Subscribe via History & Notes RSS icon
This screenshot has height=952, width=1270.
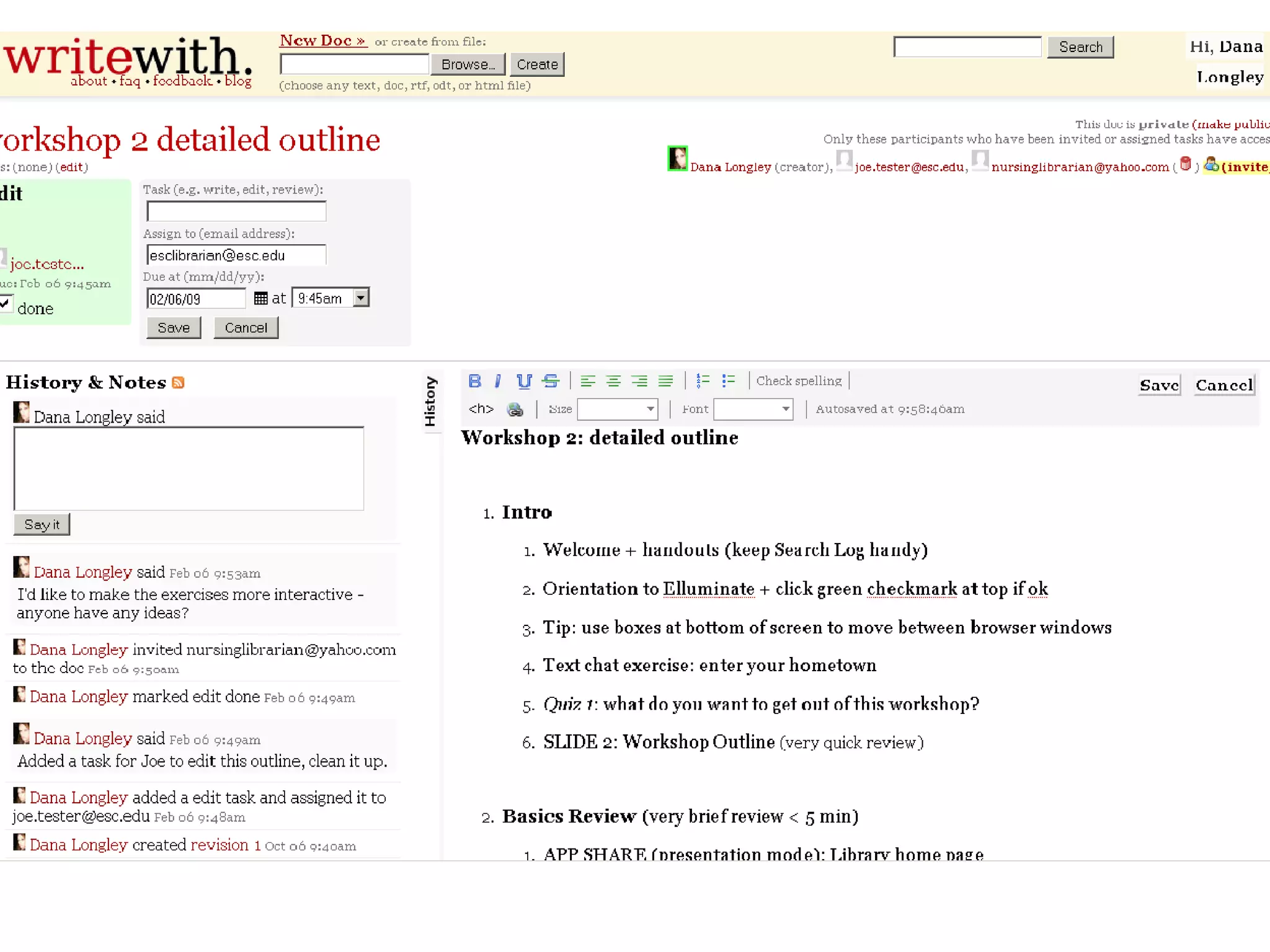pos(179,382)
